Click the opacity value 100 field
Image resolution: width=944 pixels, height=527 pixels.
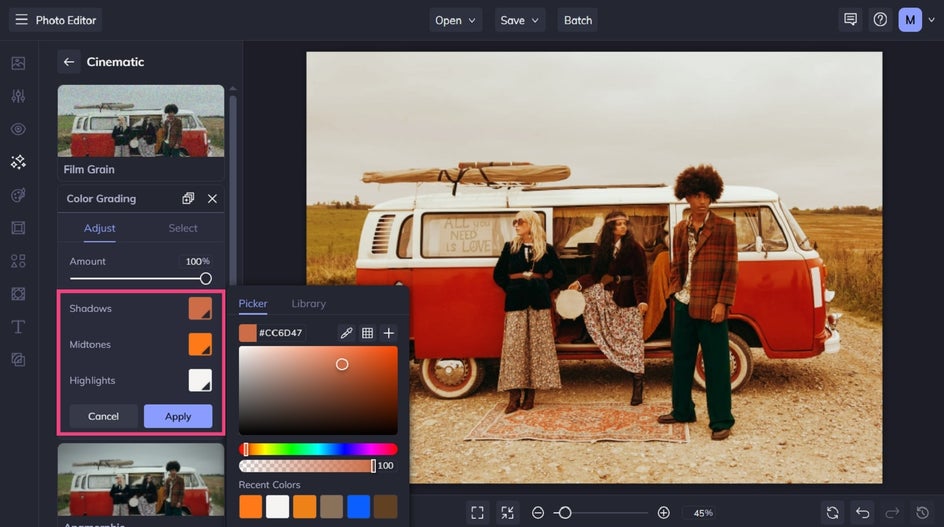pos(386,466)
